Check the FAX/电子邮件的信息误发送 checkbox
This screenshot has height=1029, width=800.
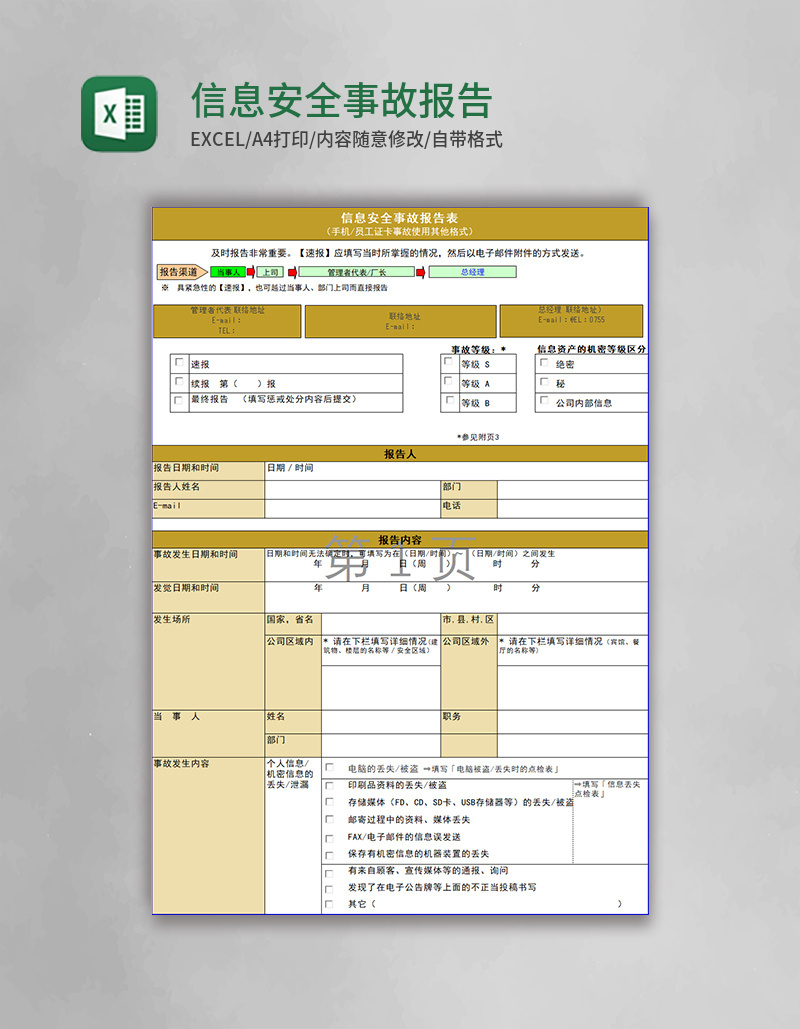[x=330, y=837]
